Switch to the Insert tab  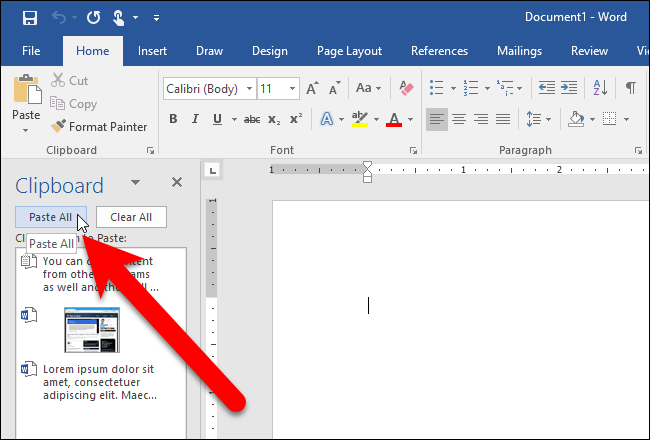click(152, 51)
